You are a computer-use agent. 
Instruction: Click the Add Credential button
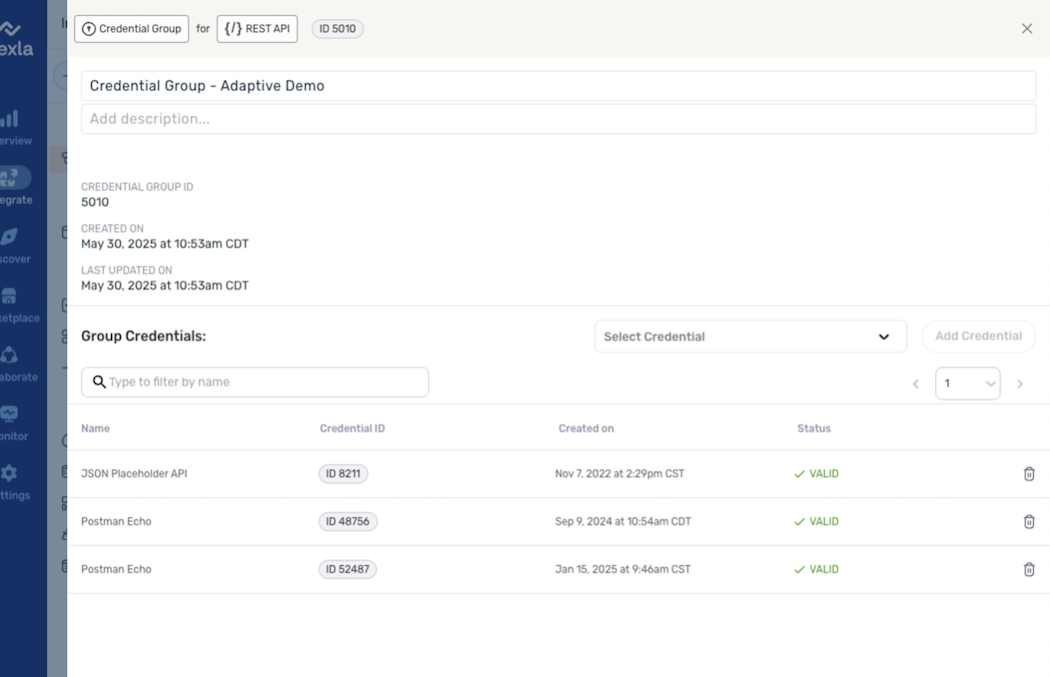(x=977, y=337)
